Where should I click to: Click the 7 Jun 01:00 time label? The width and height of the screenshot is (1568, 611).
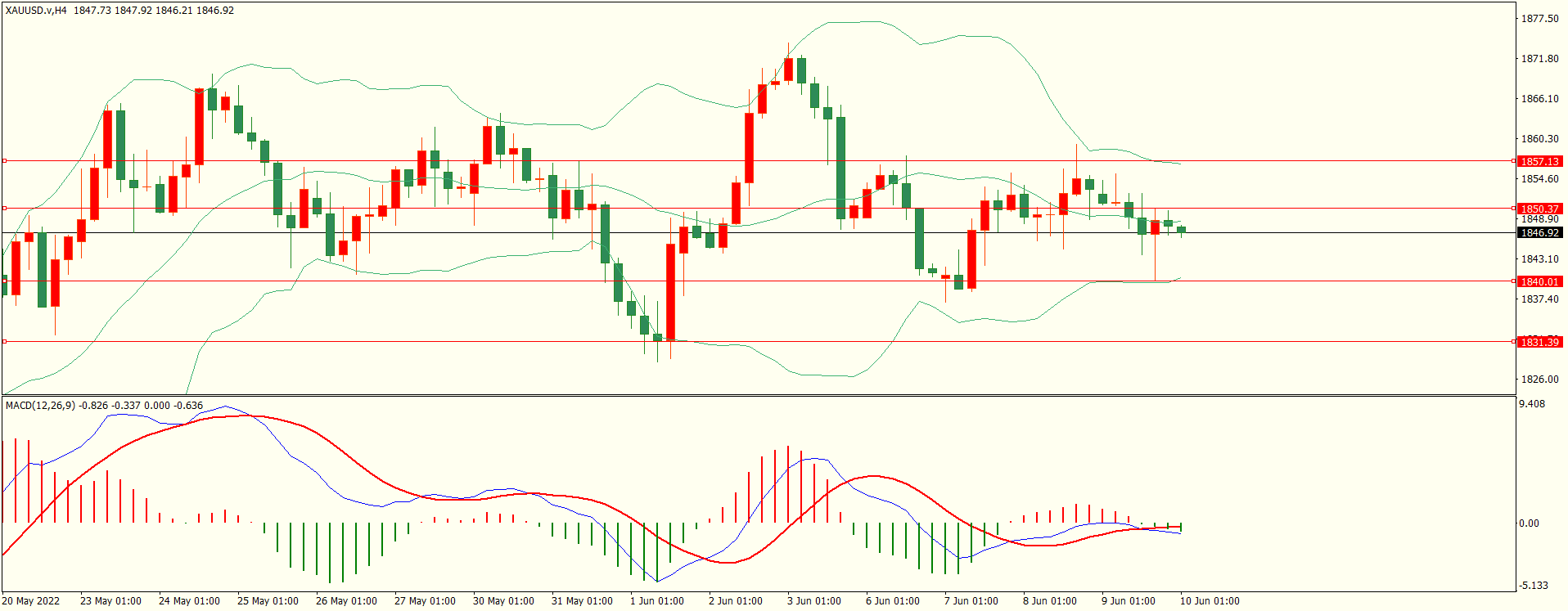click(971, 601)
